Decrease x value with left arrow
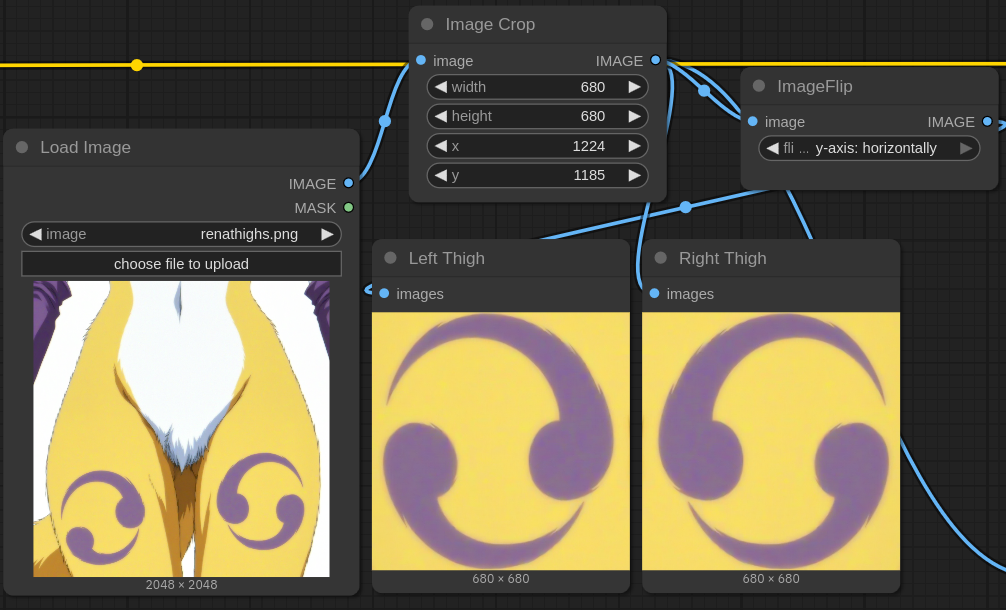Viewport: 1006px width, 610px height. [441, 146]
